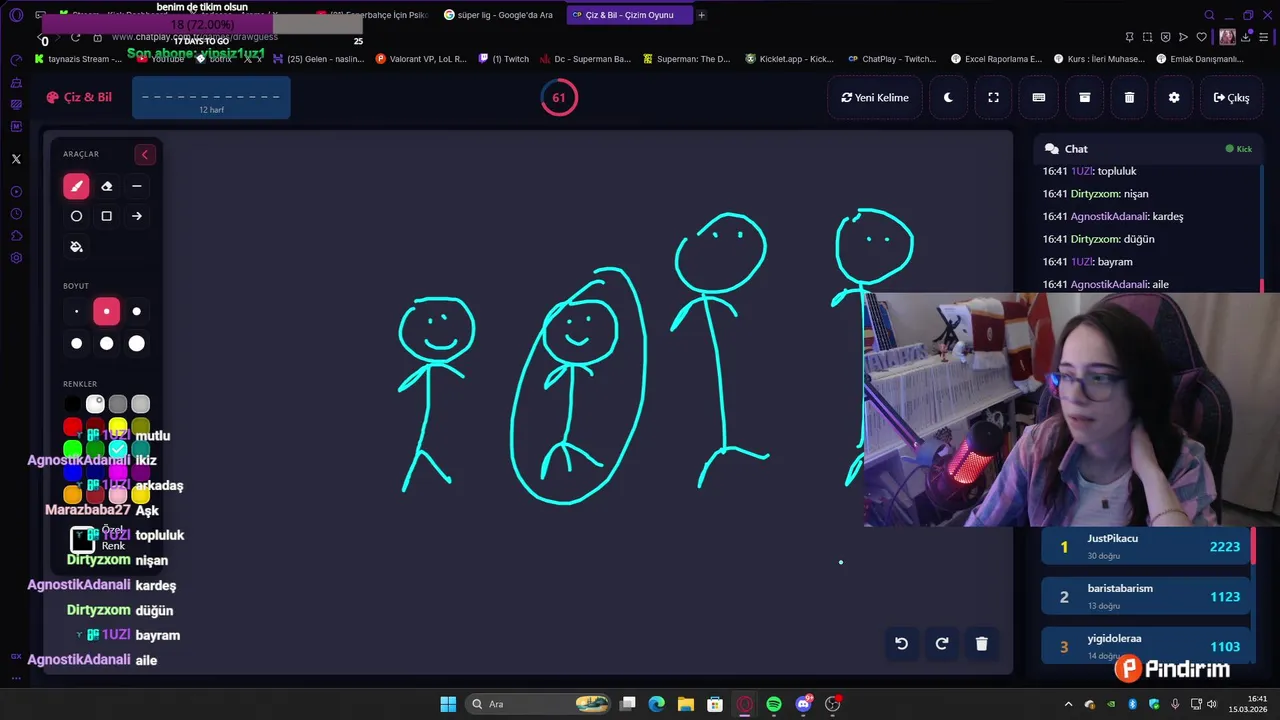Click Yeni Kelime for a new word
The image size is (1280, 720).
[875, 98]
